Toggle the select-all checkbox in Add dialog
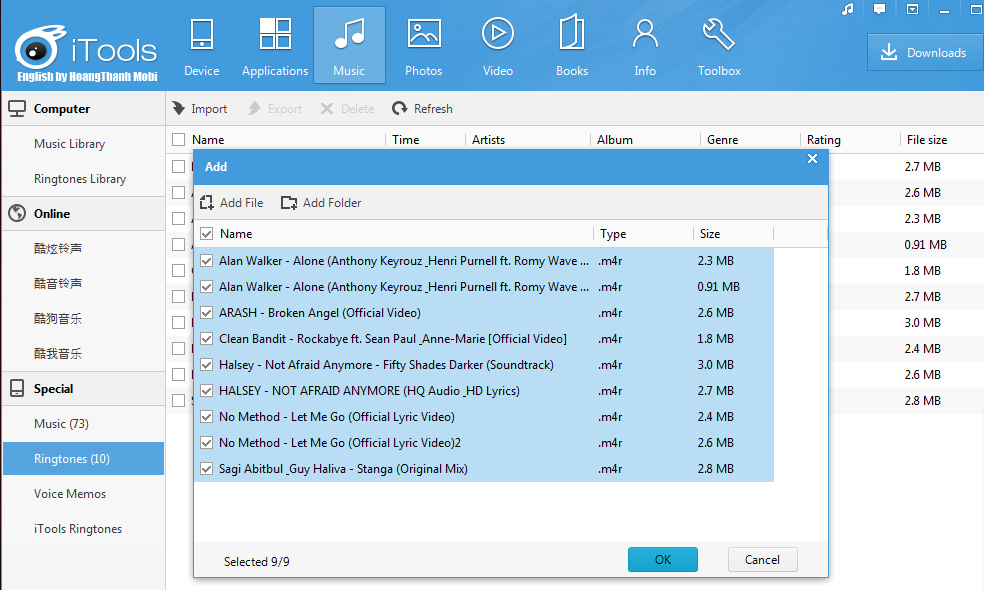This screenshot has width=984, height=590. 207,234
